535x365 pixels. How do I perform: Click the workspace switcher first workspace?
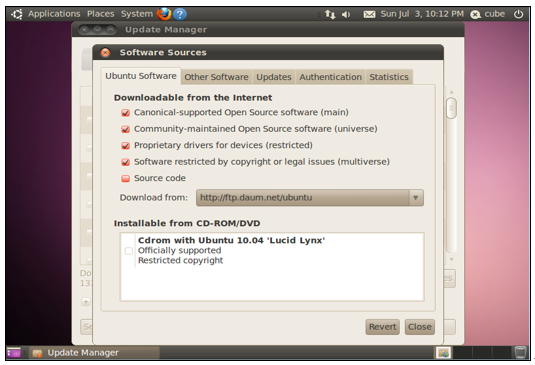[443, 352]
